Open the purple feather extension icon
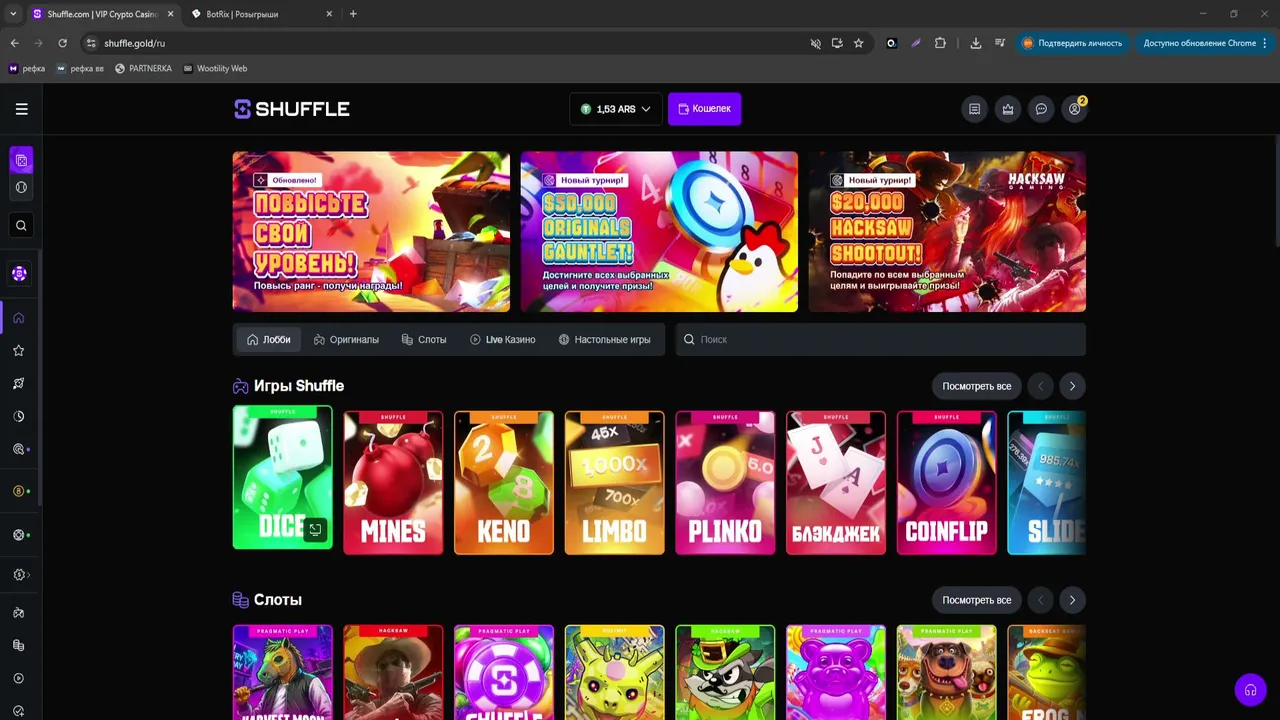Viewport: 1280px width, 720px height. coord(915,43)
